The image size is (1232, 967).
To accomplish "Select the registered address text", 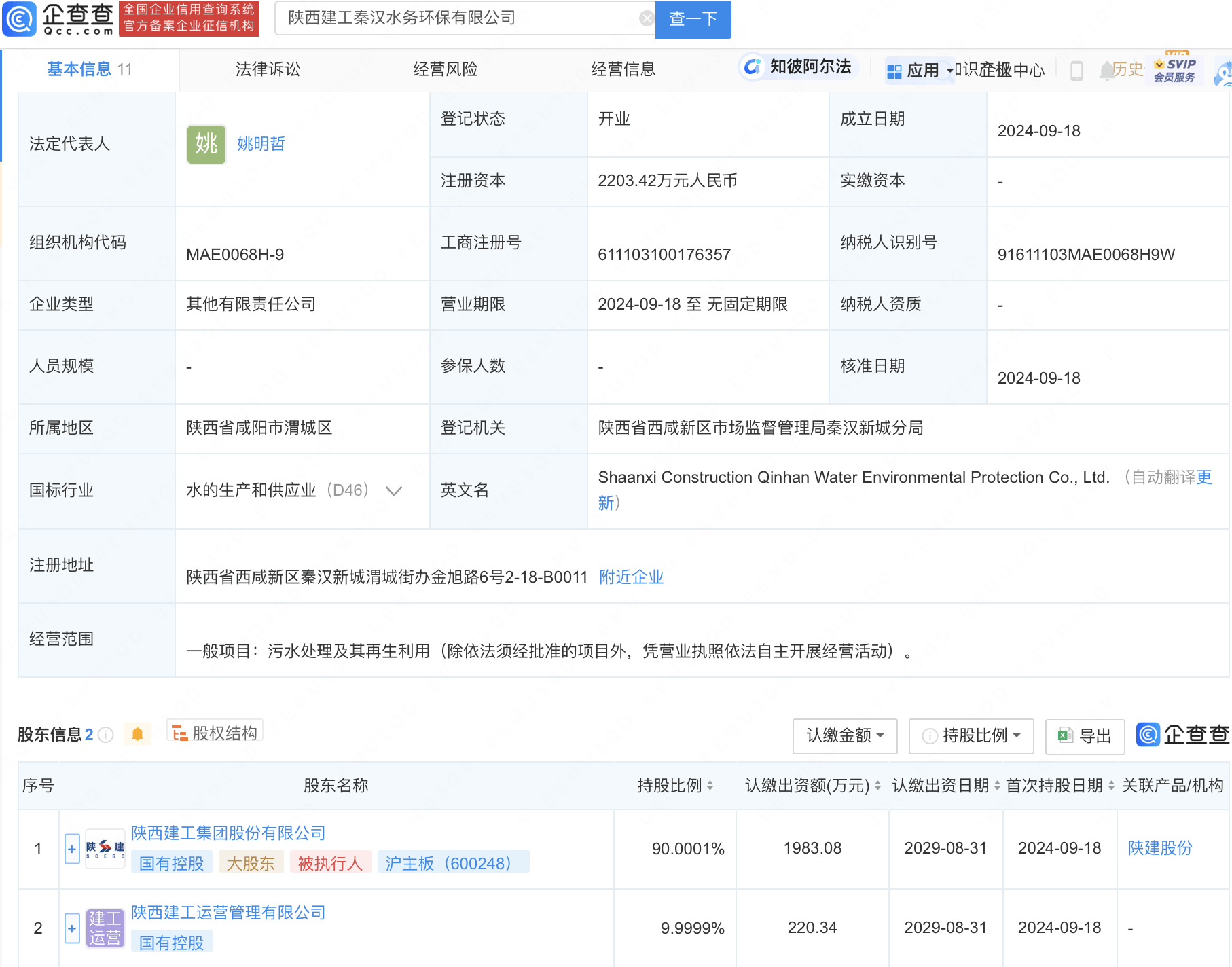I will coord(387,577).
